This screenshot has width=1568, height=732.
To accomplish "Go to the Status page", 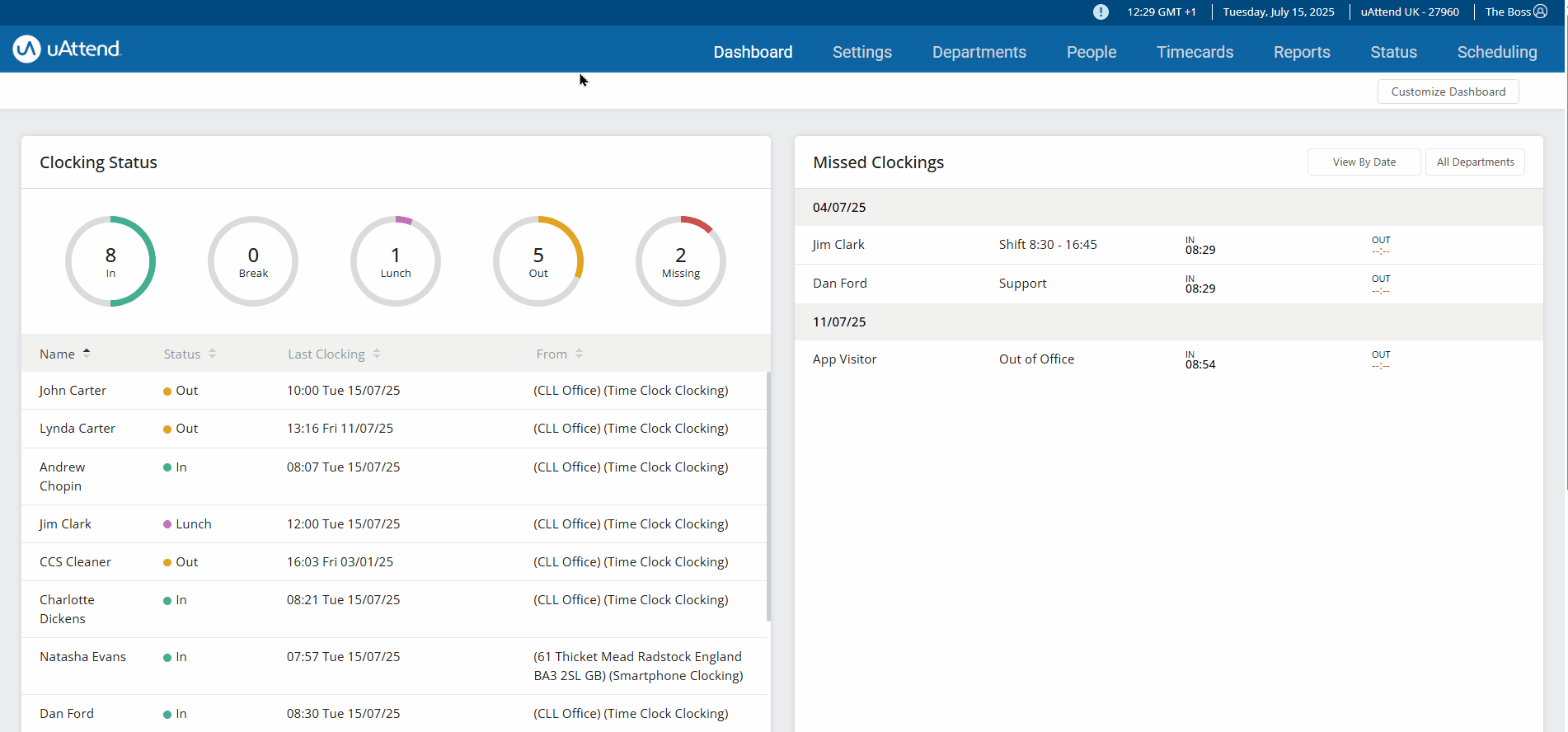I will tap(1394, 52).
